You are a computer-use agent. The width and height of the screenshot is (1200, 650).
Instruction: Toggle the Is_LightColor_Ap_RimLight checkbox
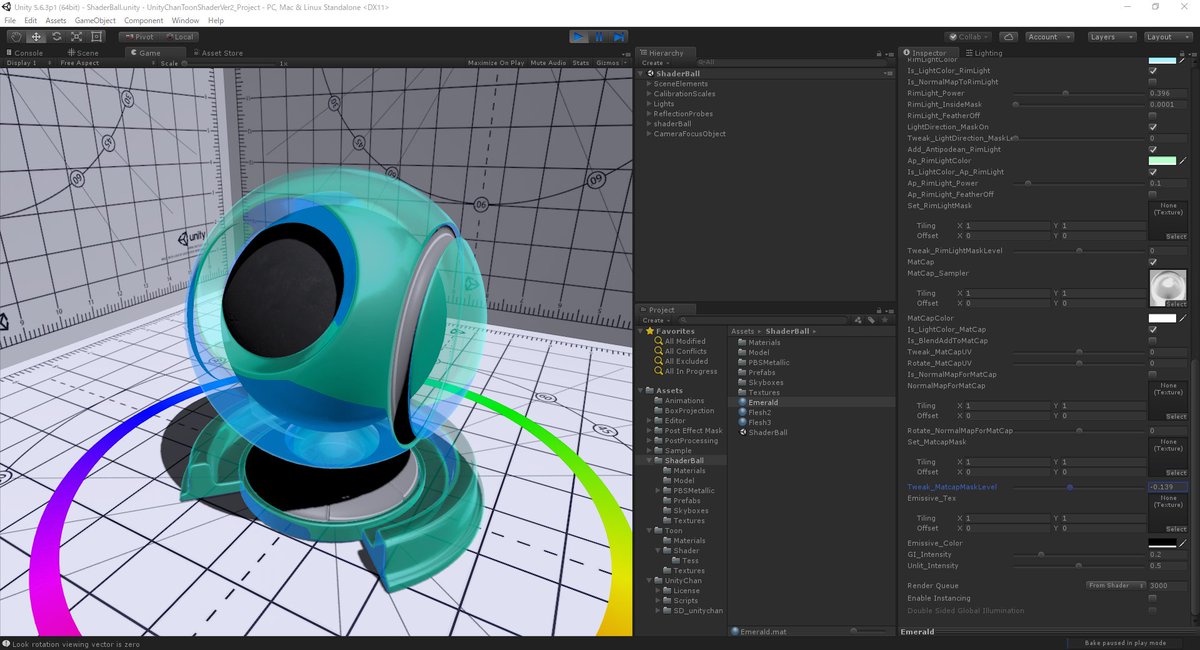[x=1153, y=172]
